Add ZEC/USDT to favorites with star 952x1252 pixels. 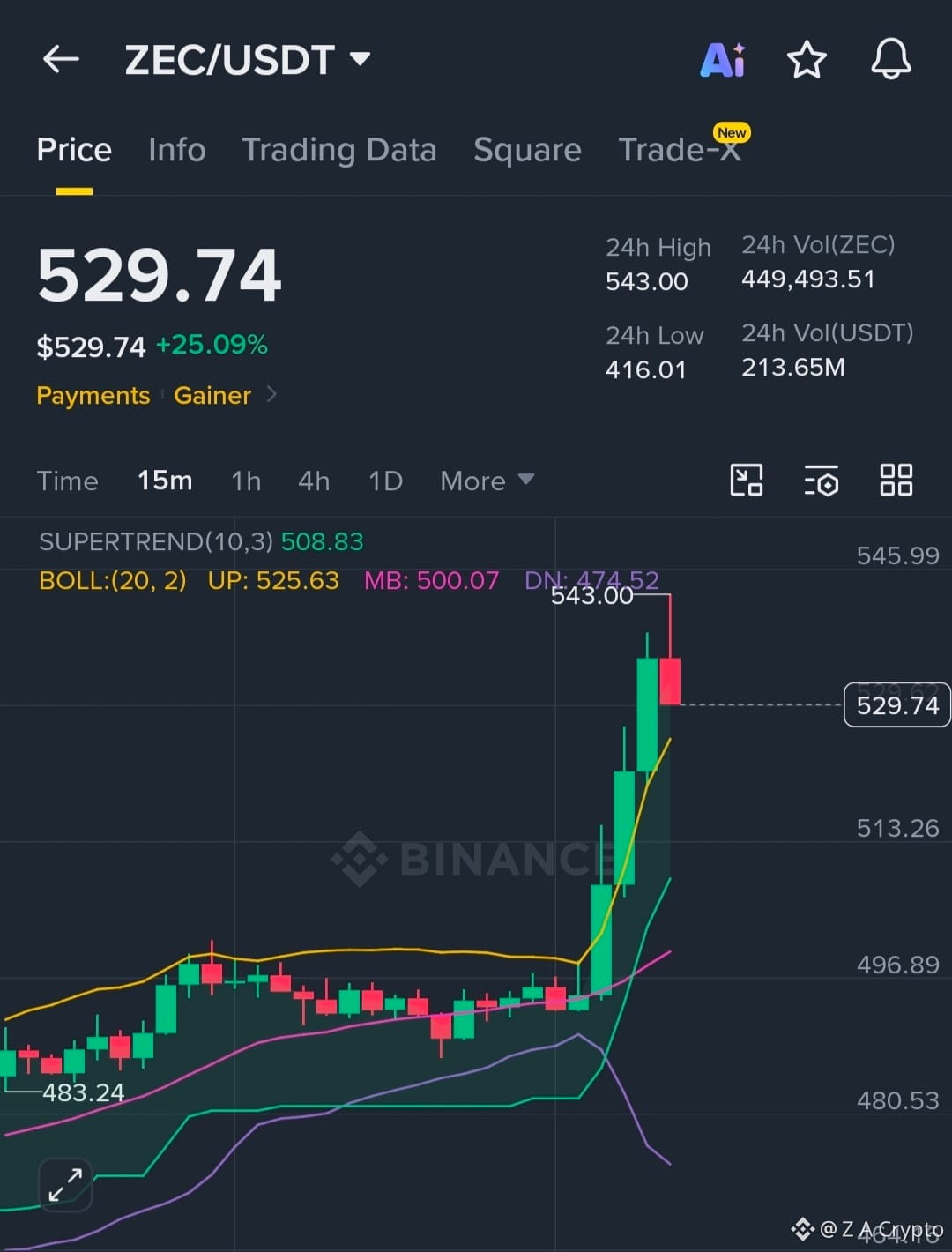pos(806,60)
